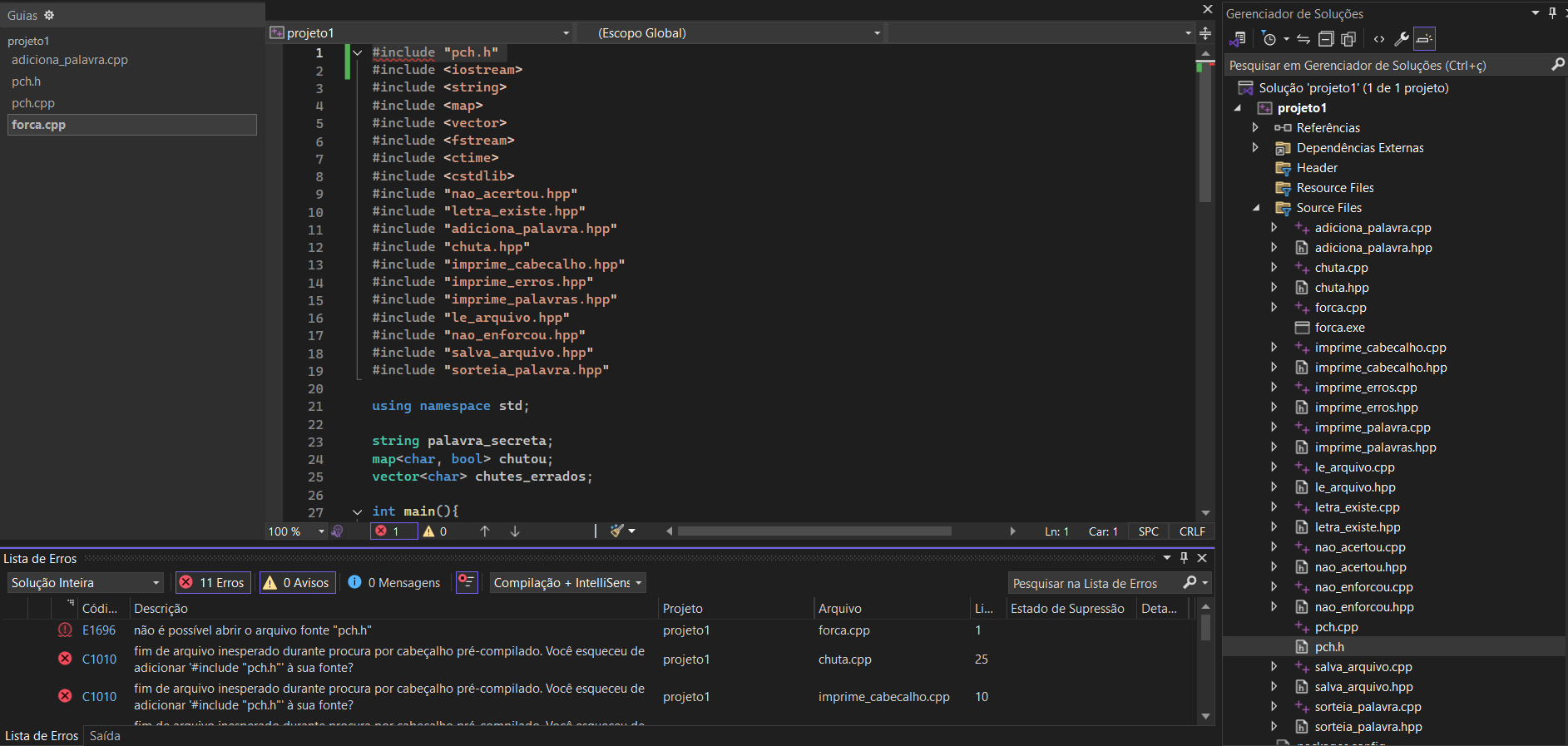The image size is (1568, 746).
Task: Run code cleanup broom icon
Action: pyautogui.click(x=616, y=531)
